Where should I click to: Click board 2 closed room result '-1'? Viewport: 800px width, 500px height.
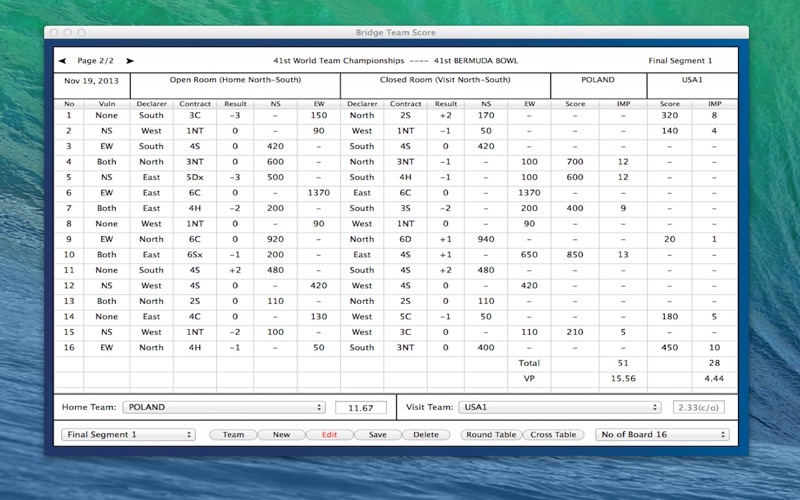tap(445, 131)
